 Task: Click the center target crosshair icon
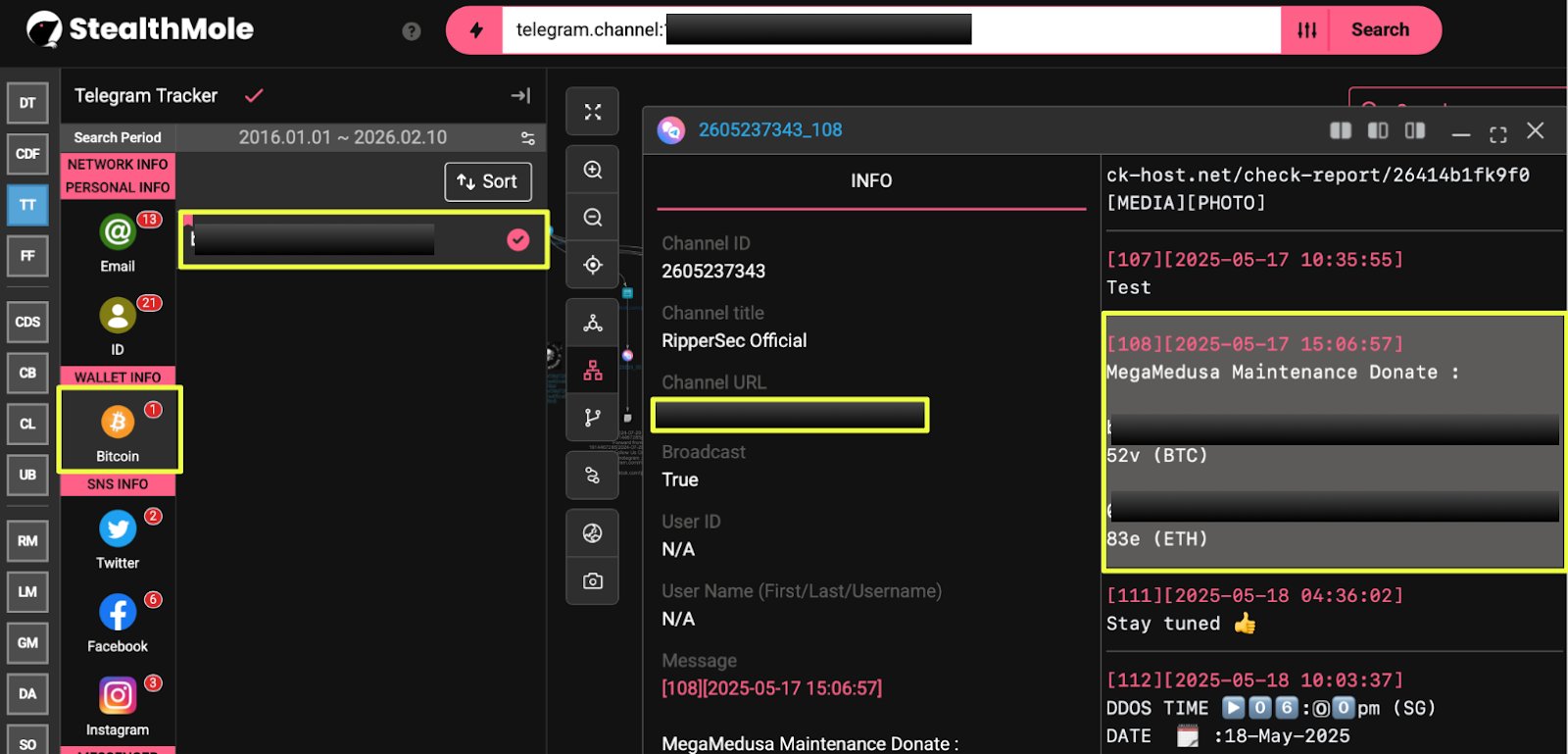pyautogui.click(x=593, y=265)
